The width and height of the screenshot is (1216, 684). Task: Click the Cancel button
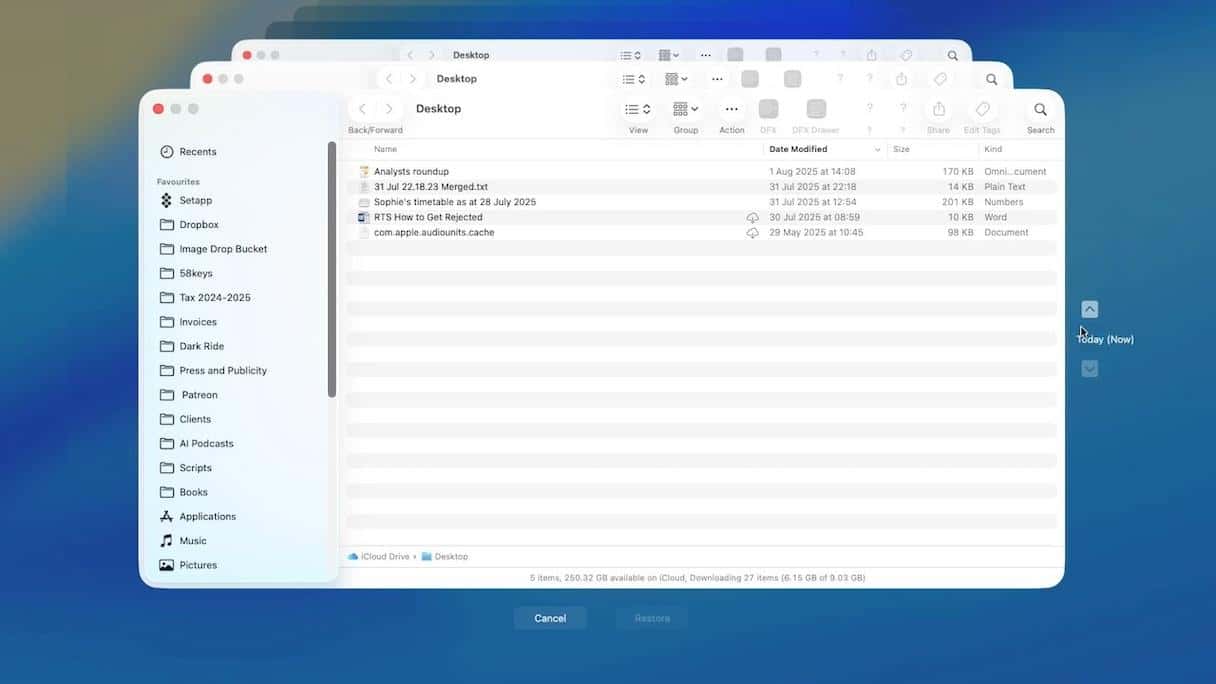[x=549, y=617]
